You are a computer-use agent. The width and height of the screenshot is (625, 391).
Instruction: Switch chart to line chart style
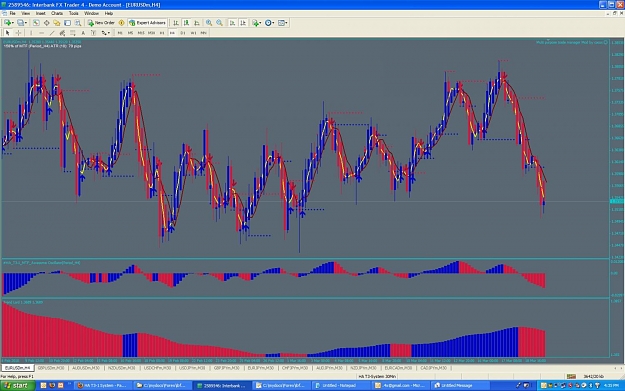[197, 23]
